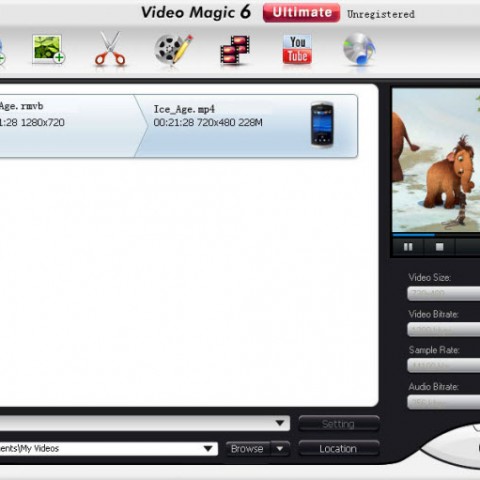Click the Location button
This screenshot has height=480, width=480.
pos(338,449)
